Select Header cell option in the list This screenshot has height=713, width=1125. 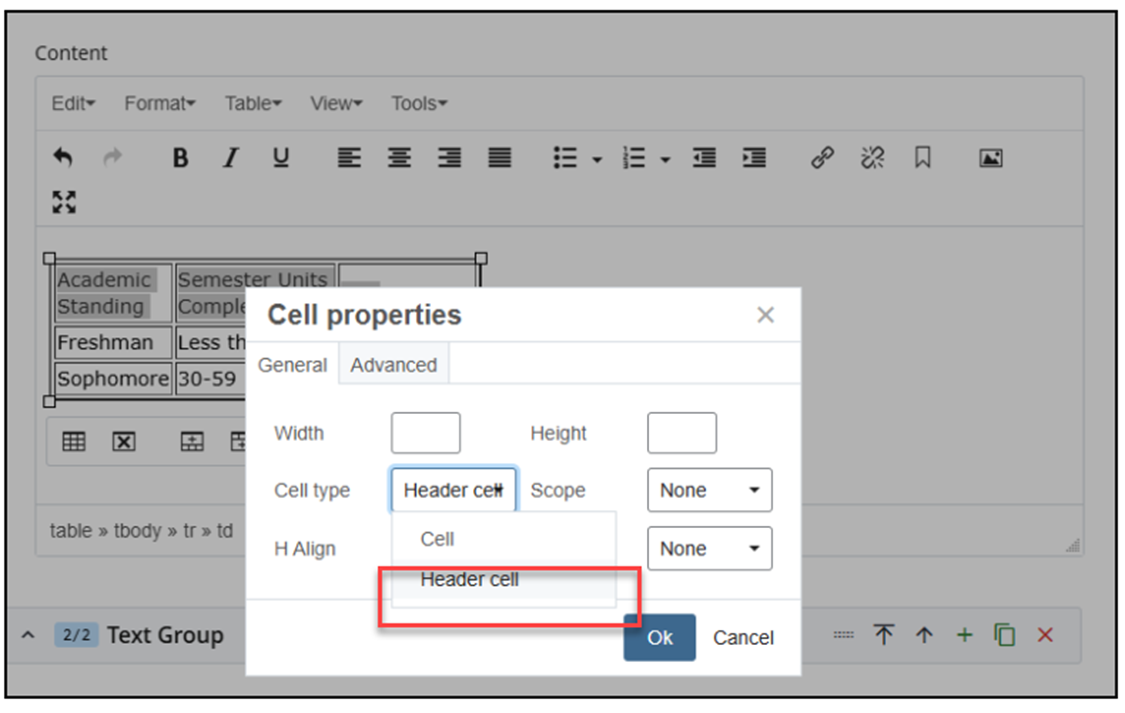pyautogui.click(x=470, y=580)
